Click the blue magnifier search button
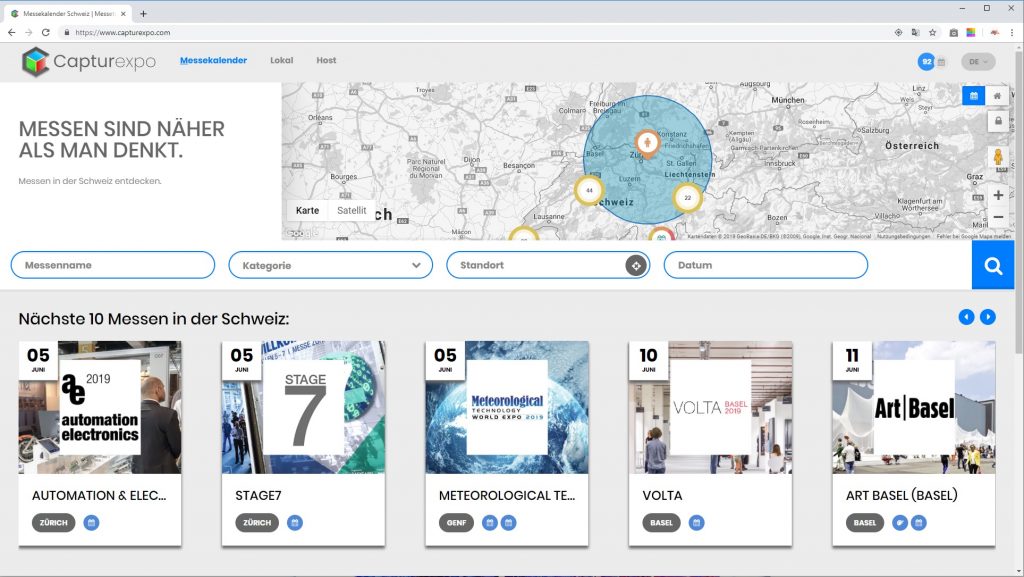This screenshot has width=1024, height=577. [x=993, y=265]
